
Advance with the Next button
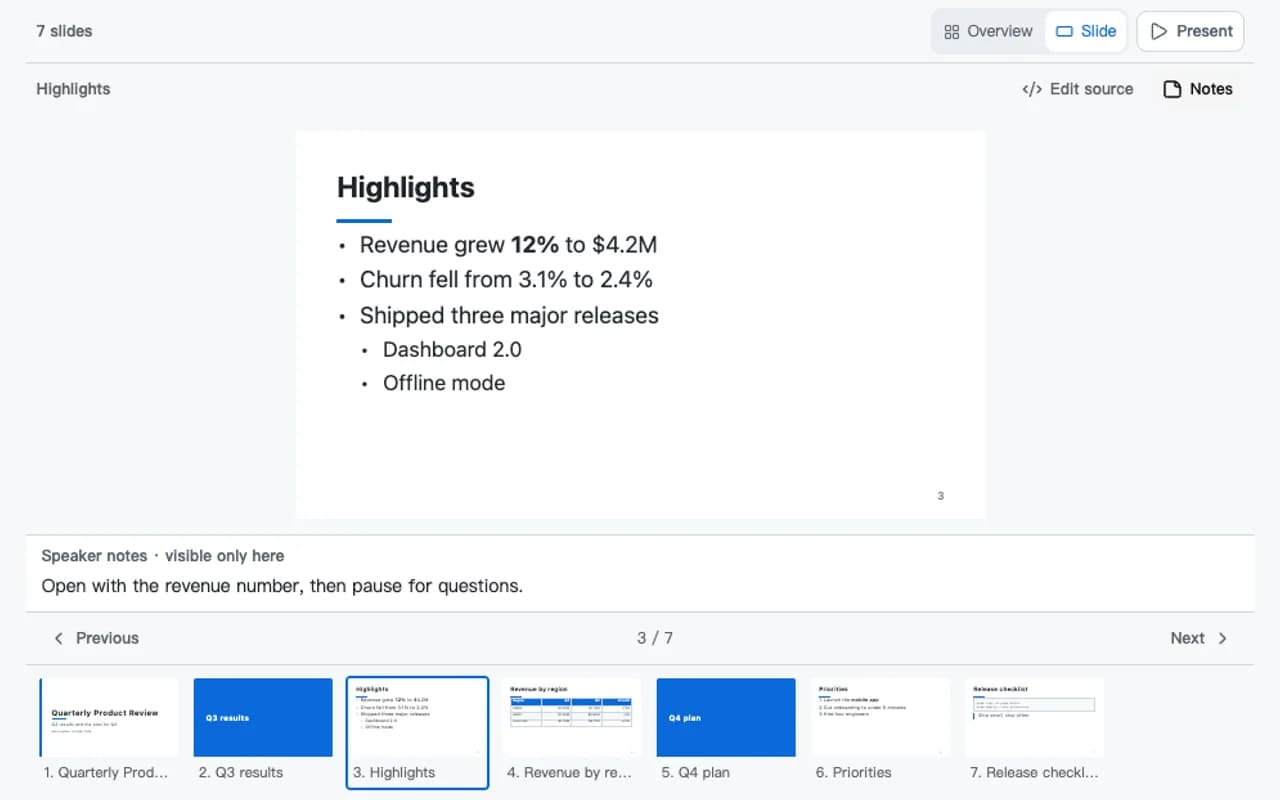[x=1199, y=638]
